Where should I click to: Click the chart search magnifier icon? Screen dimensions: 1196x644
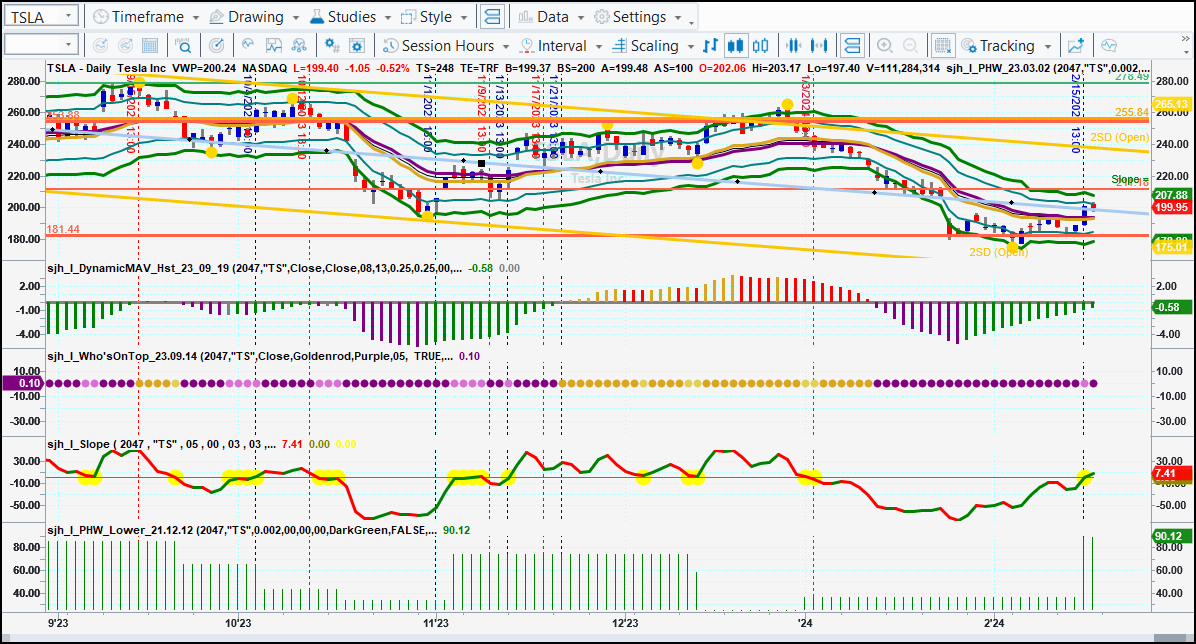coord(183,46)
